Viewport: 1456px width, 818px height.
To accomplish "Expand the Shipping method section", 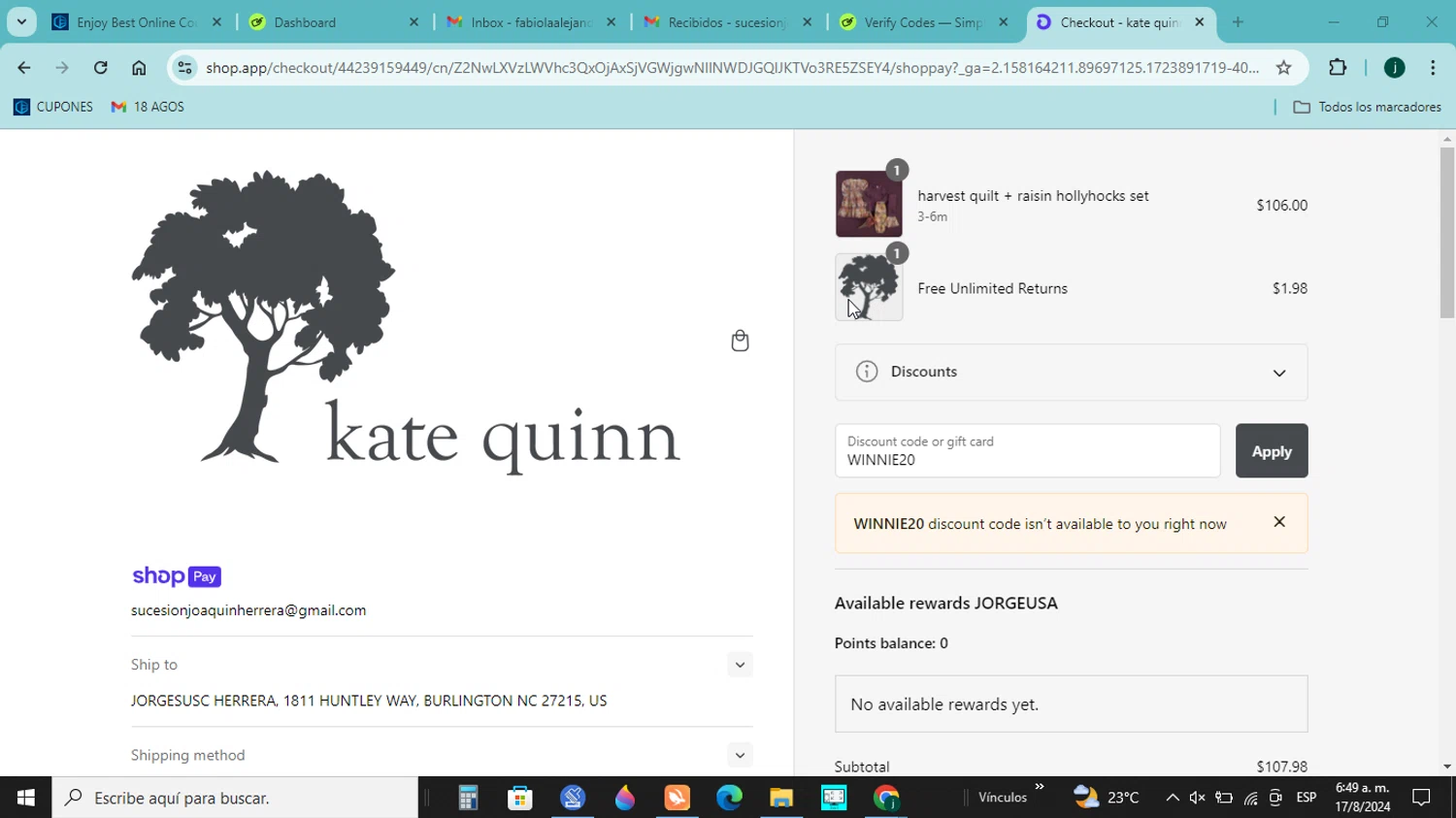I will [x=740, y=755].
